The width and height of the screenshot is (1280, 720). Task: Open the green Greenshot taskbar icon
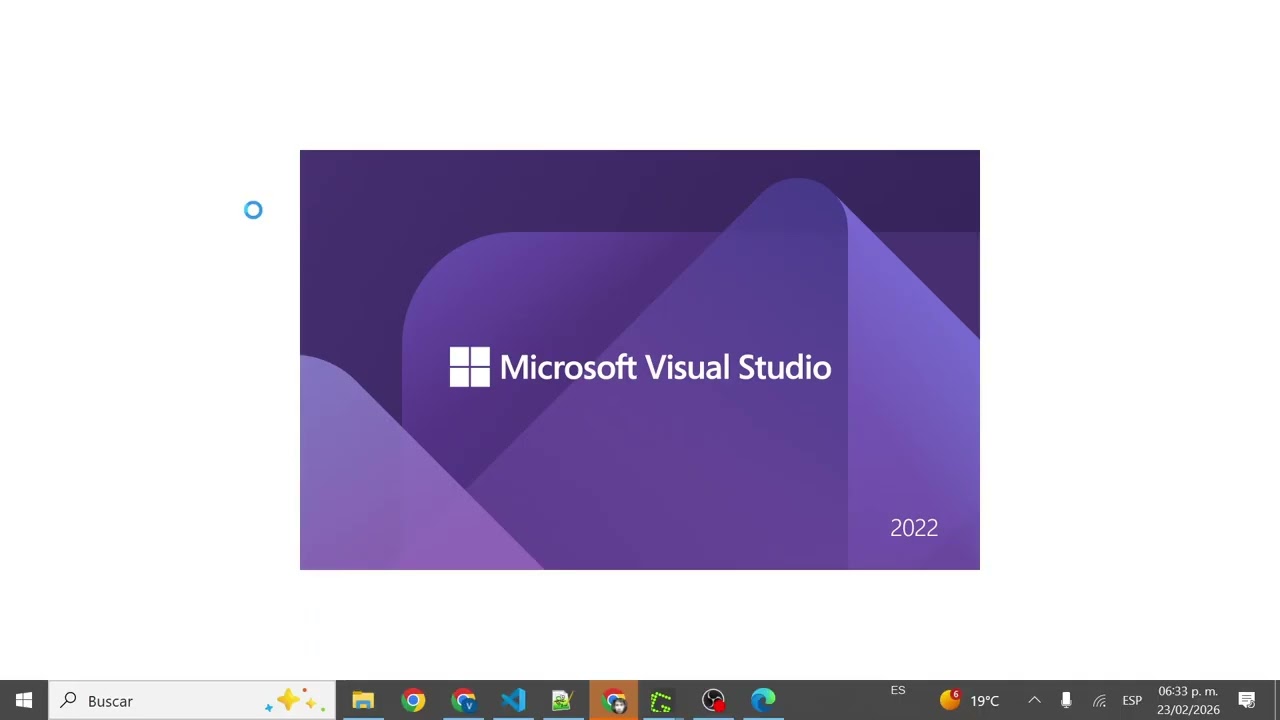pyautogui.click(x=661, y=700)
